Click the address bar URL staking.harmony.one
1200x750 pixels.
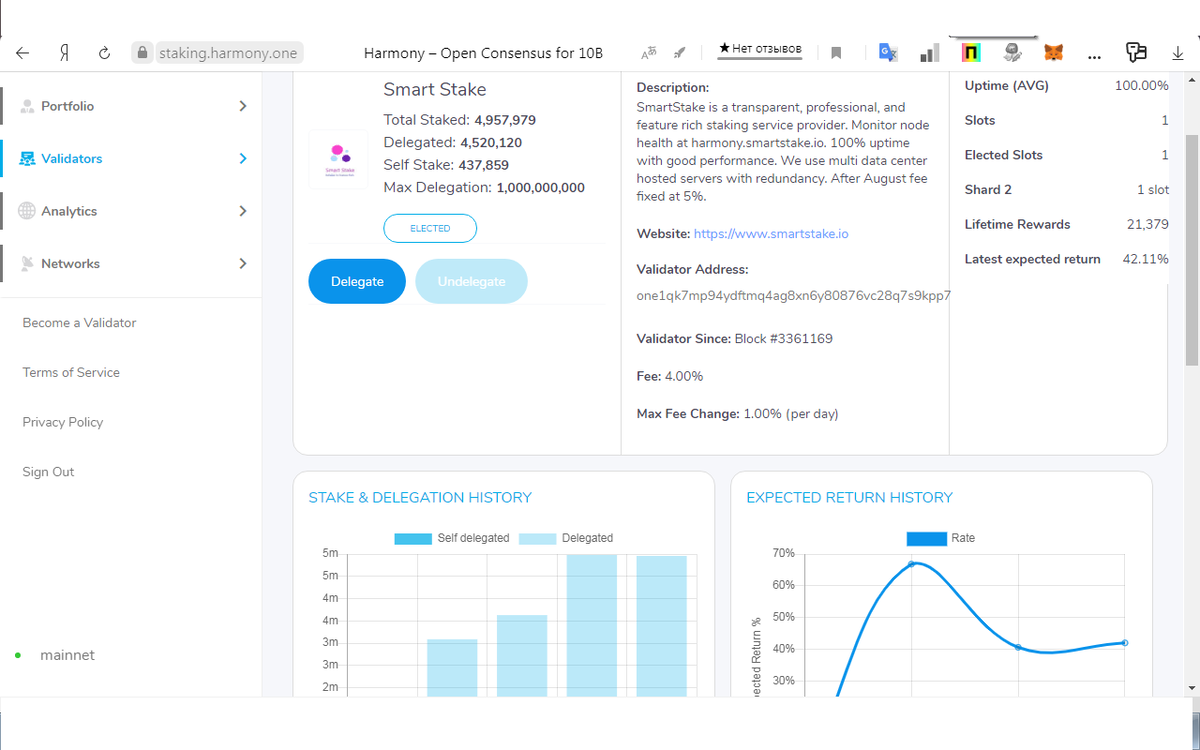tap(227, 53)
